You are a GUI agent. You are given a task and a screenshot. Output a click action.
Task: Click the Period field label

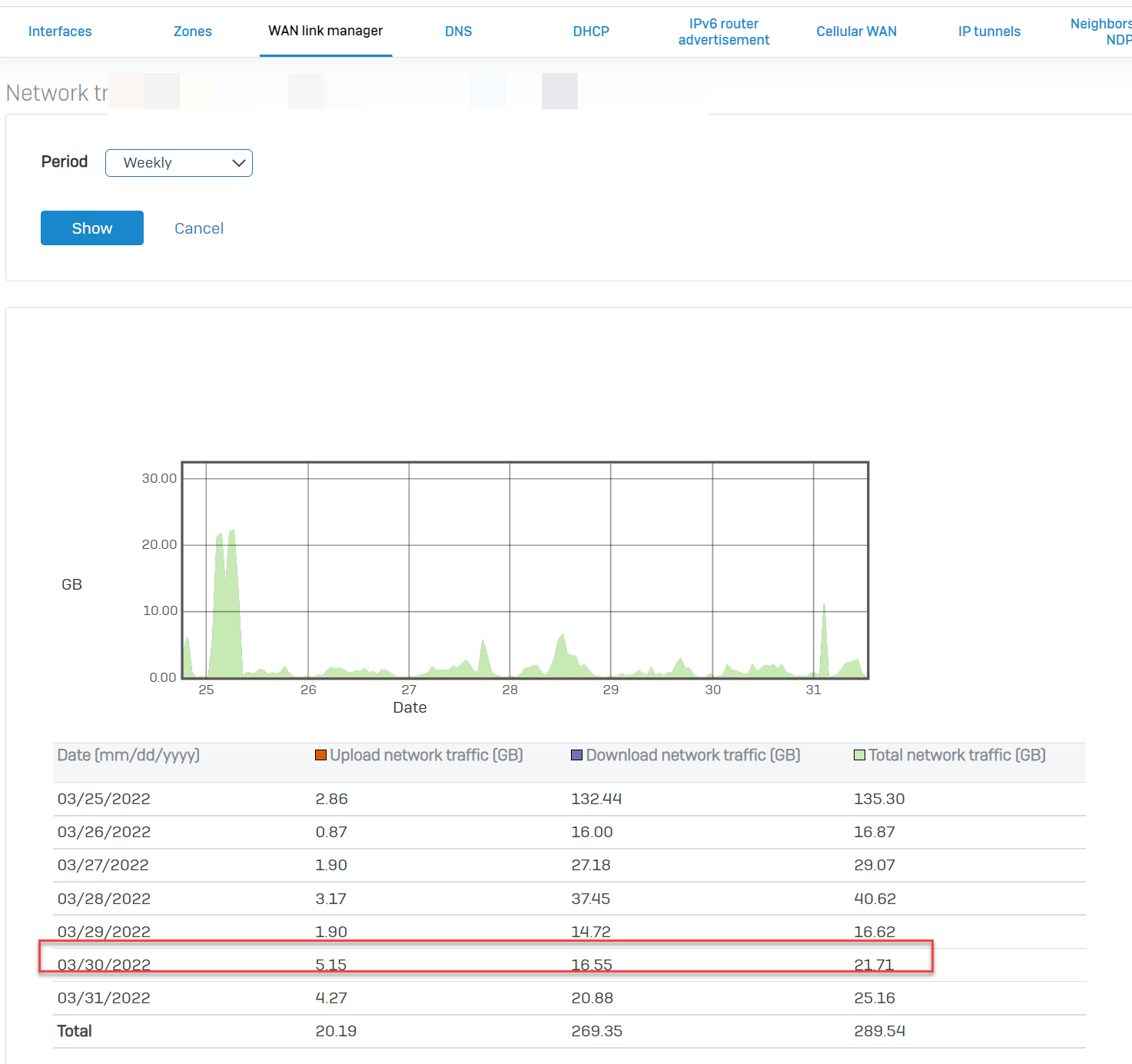coord(65,161)
